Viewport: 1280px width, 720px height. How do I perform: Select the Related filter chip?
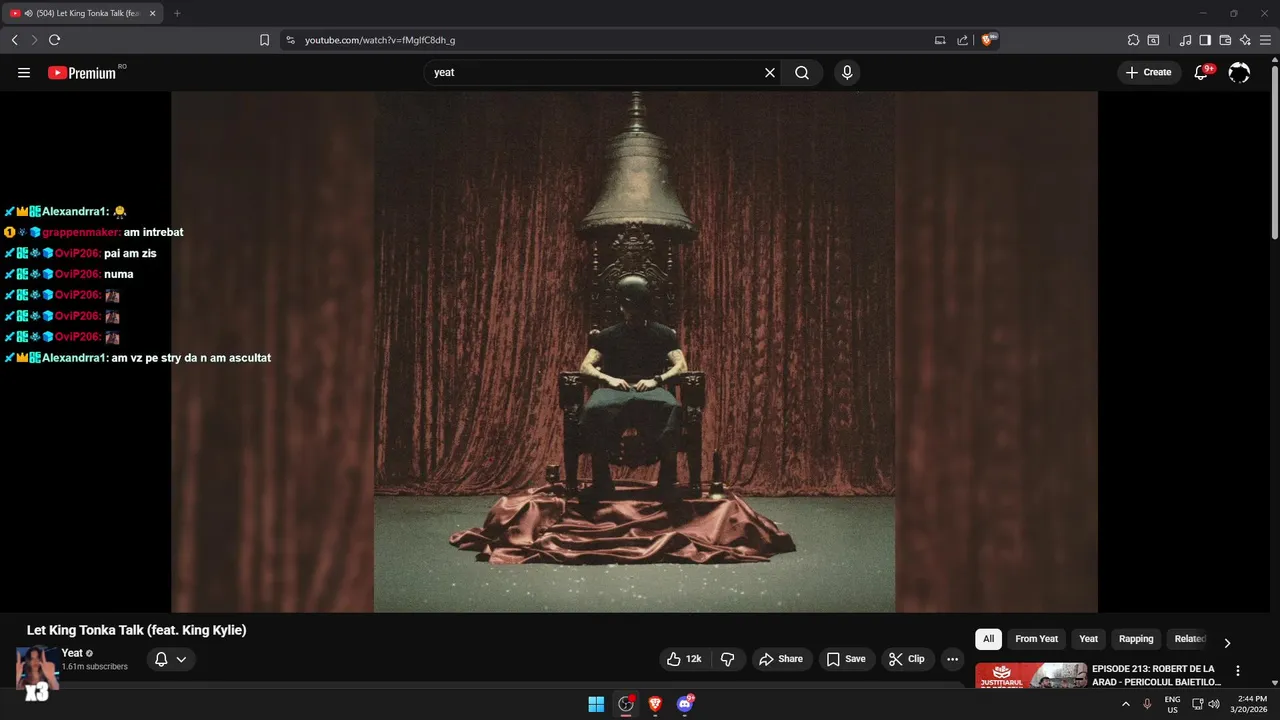click(1189, 639)
